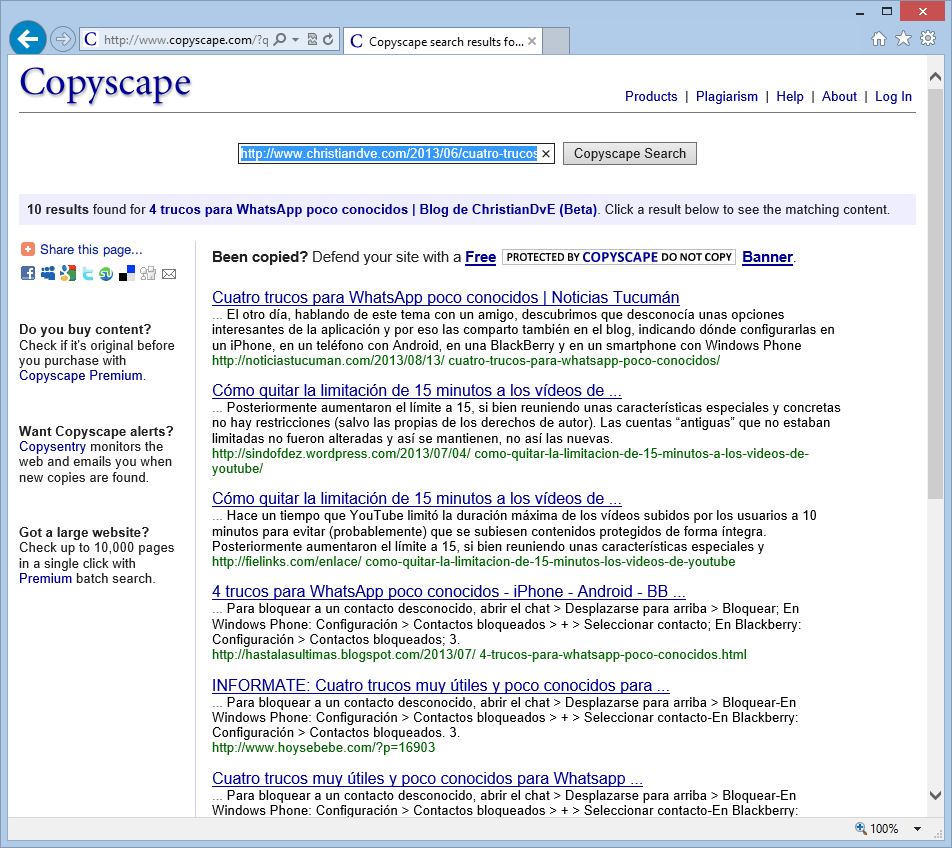Screen dimensions: 952x848
Task: Click the 'Share this page...' link
Action: click(91, 249)
